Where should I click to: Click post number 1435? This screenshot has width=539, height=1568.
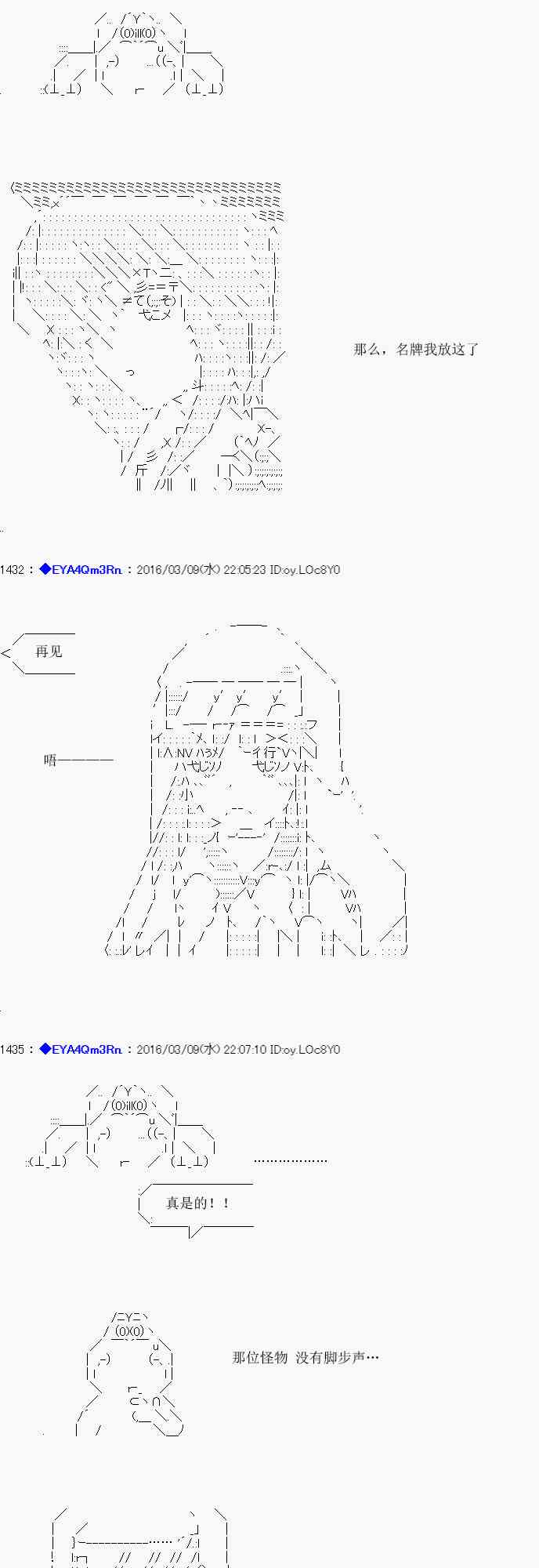pyautogui.click(x=12, y=1049)
